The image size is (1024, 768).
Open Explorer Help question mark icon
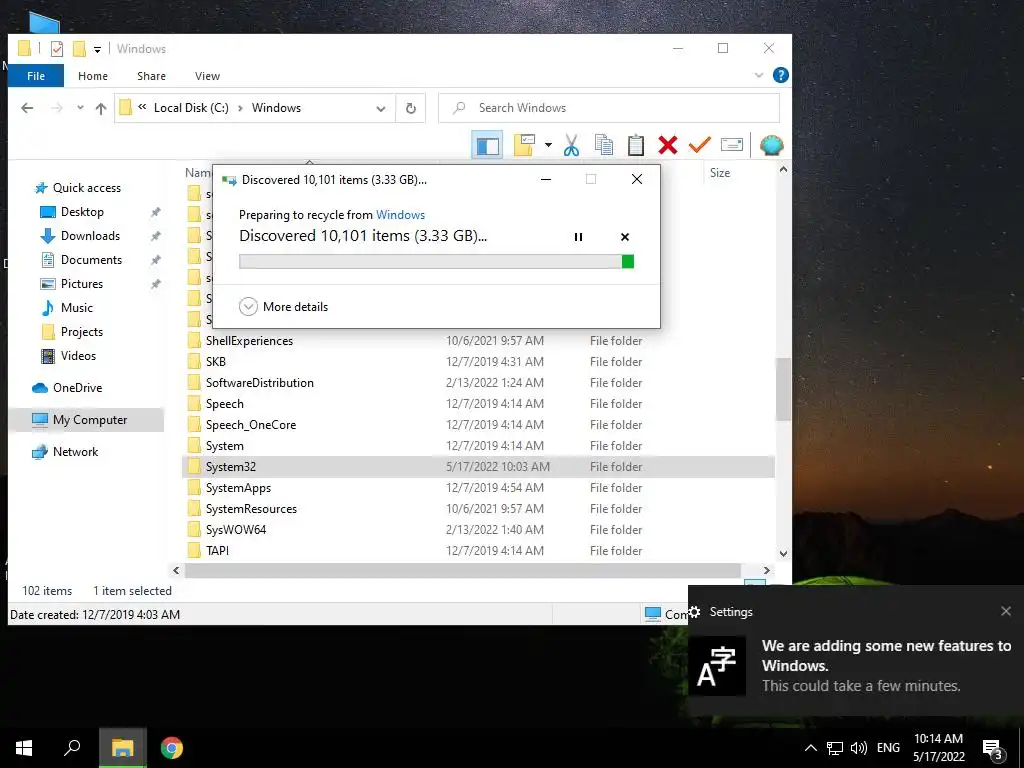780,75
